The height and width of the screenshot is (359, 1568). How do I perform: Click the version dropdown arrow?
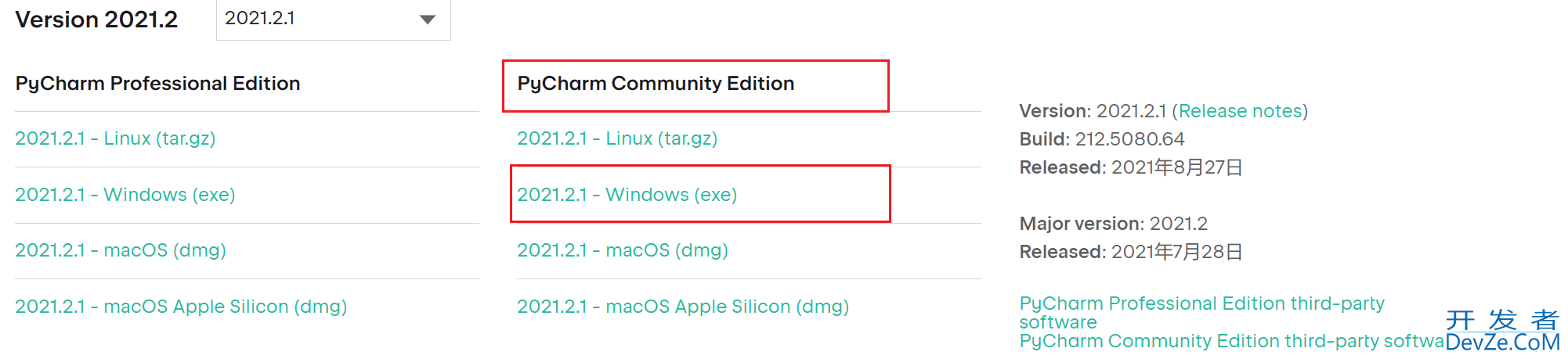[x=427, y=20]
